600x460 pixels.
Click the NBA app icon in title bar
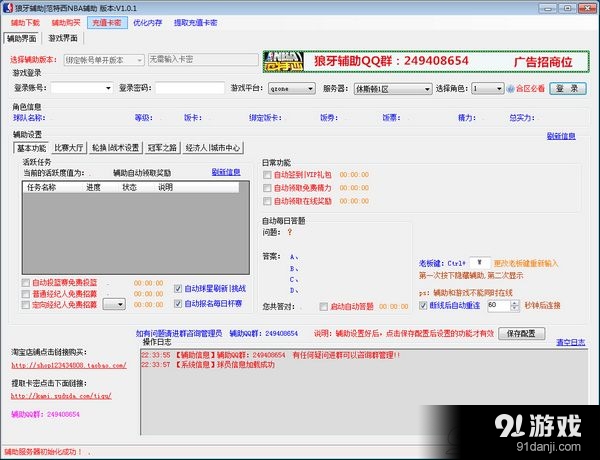(x=8, y=7)
